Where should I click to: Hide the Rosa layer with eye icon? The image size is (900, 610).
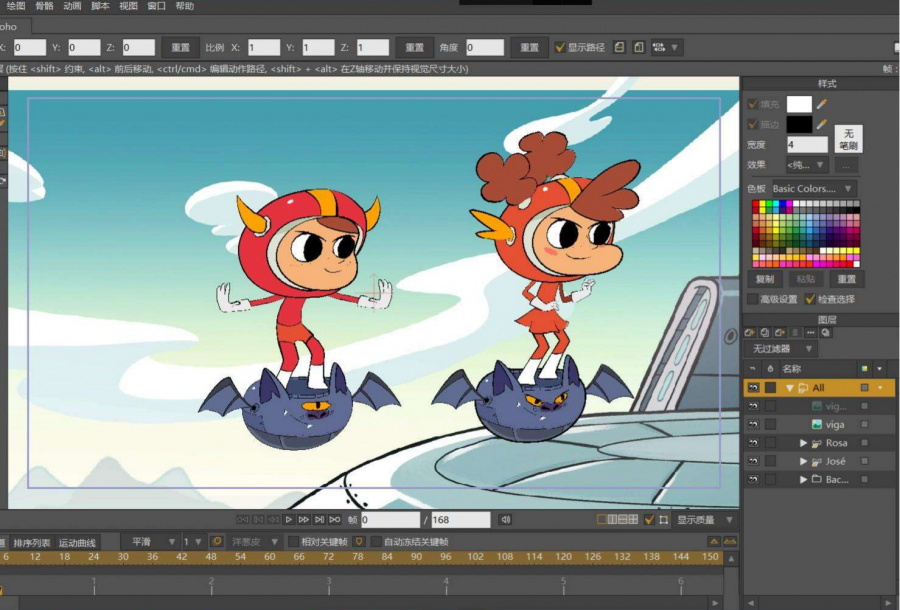point(753,443)
